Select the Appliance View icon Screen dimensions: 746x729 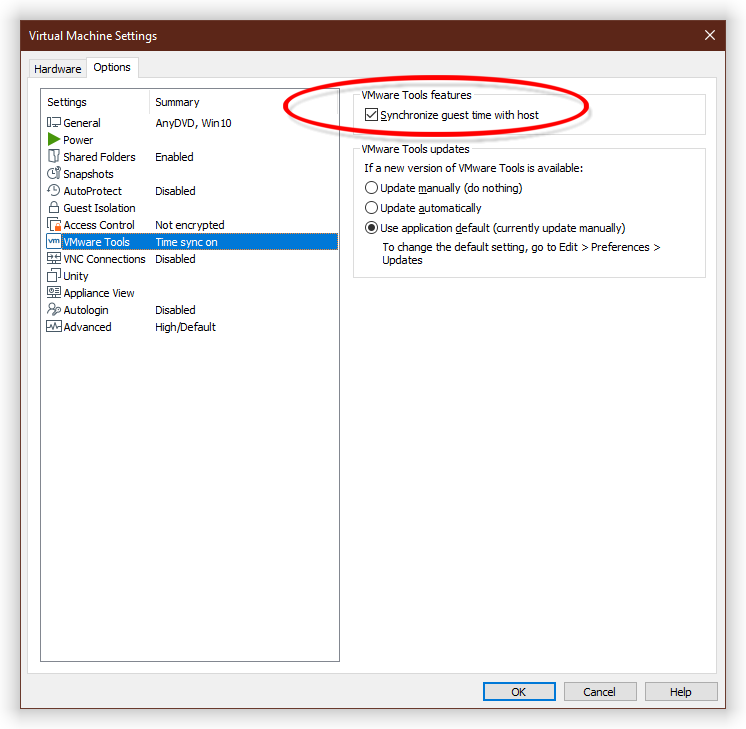coord(54,292)
